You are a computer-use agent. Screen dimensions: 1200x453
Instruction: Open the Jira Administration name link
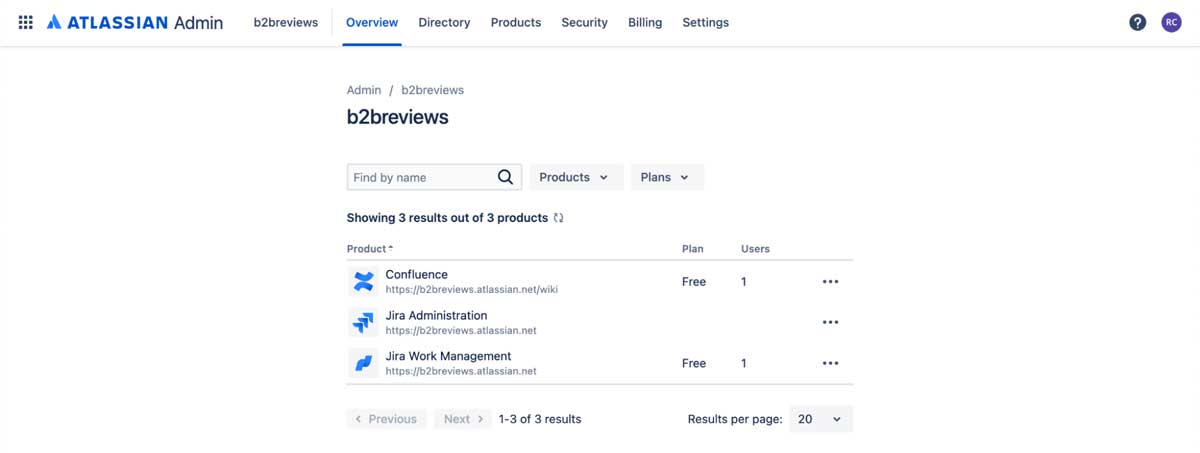(437, 315)
